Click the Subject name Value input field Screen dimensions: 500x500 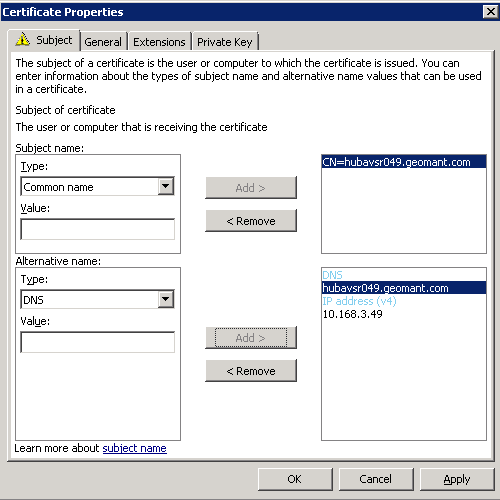point(98,229)
